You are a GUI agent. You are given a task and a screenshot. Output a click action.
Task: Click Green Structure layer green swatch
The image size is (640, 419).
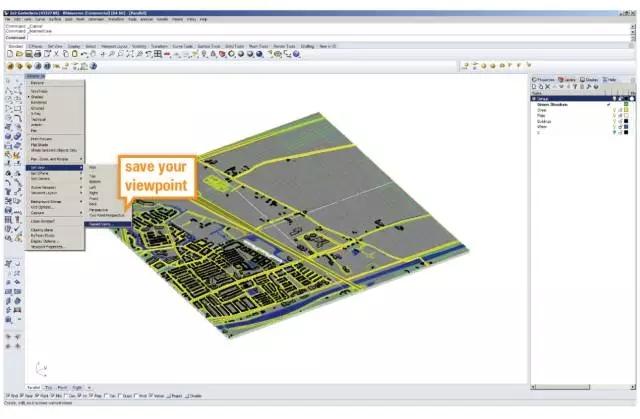click(x=626, y=104)
